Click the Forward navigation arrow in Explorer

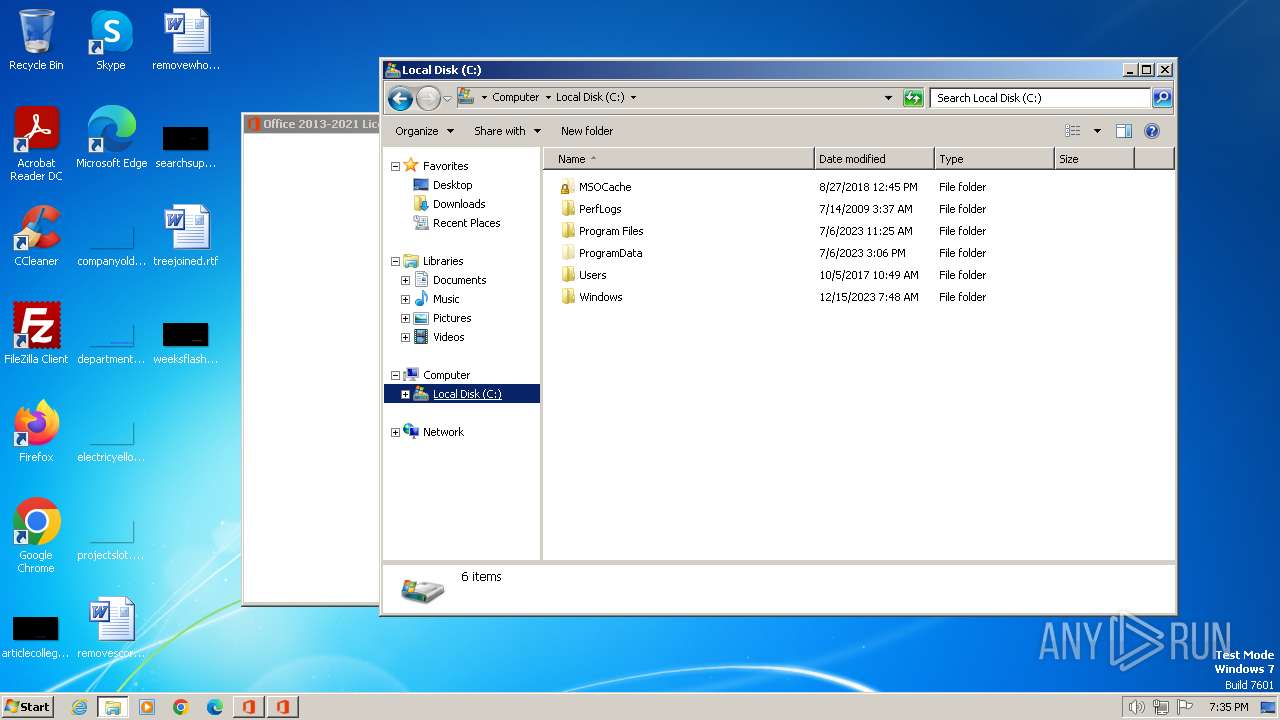coord(428,98)
